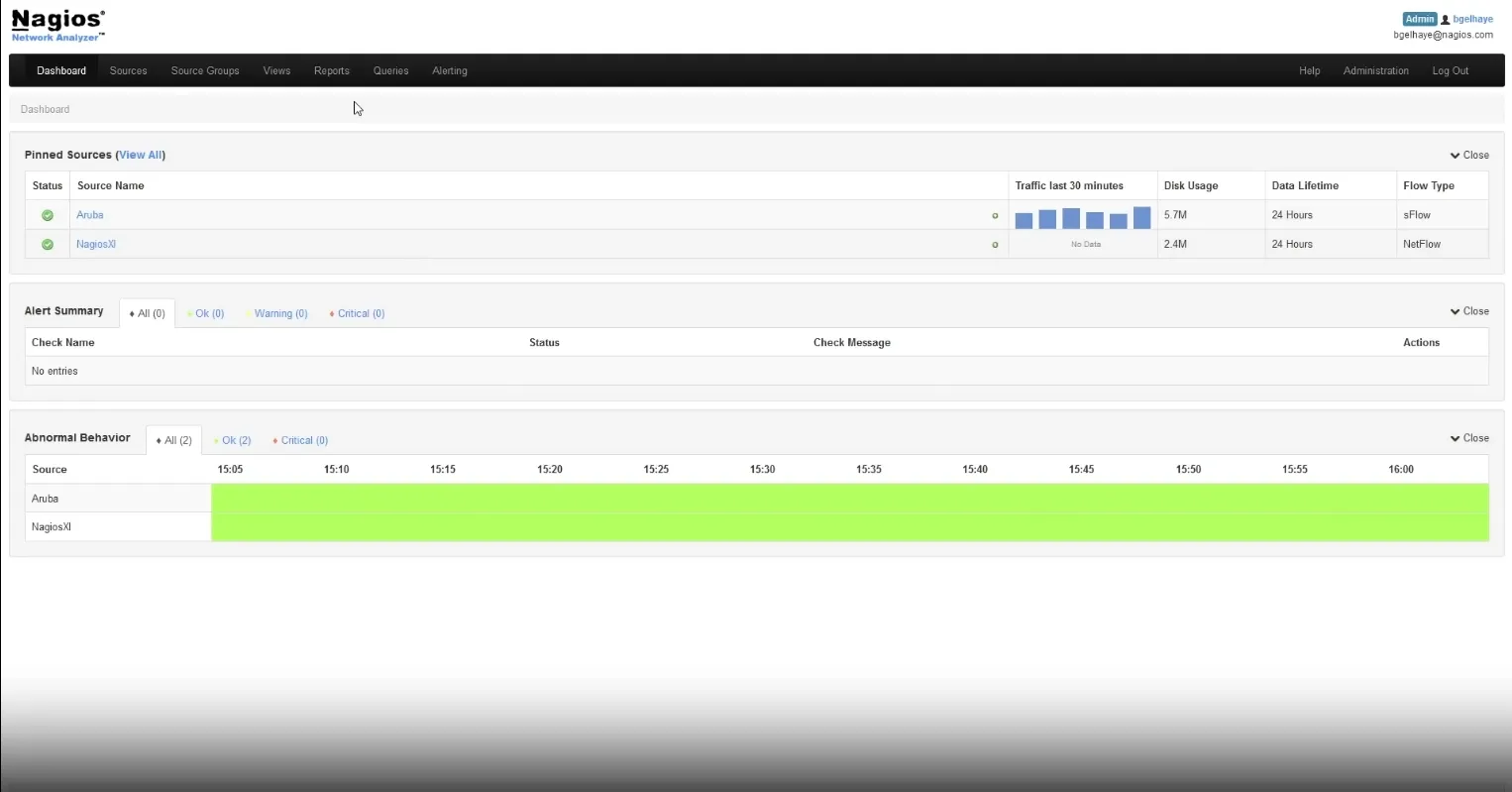Select Alert Summary All (0) tab
The height and width of the screenshot is (792, 1512).
pos(148,313)
